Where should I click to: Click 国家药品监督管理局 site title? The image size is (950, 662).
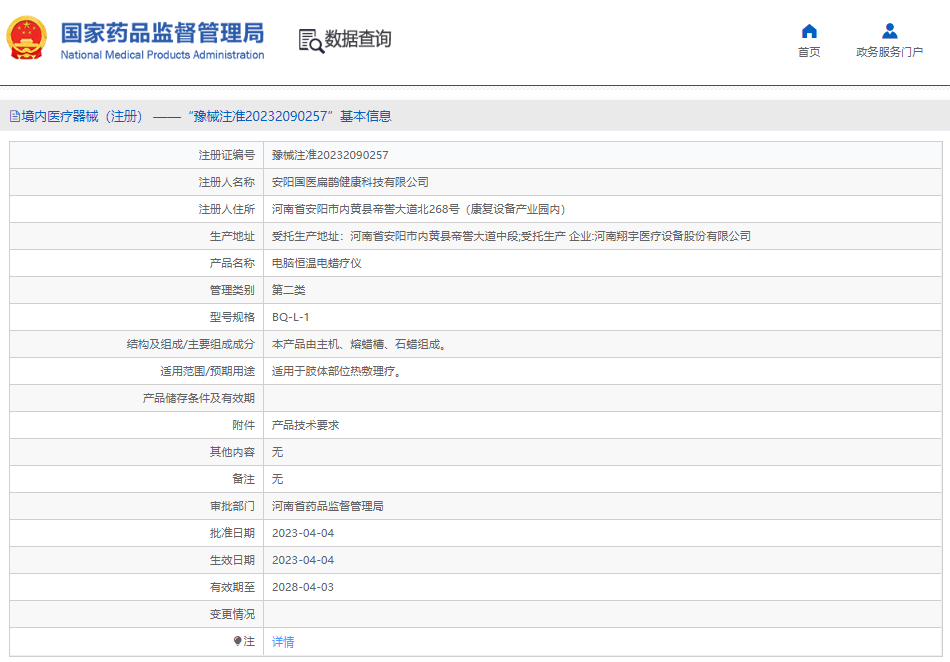coord(162,33)
